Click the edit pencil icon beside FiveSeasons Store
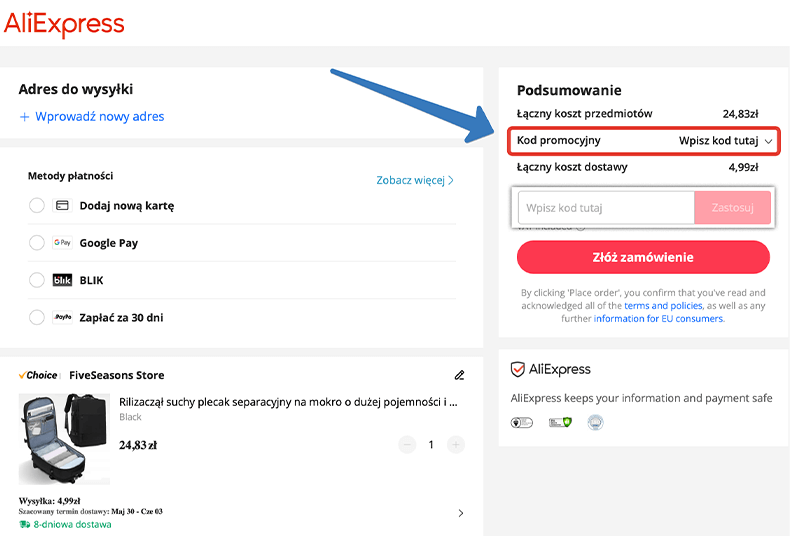798x544 pixels. [x=459, y=375]
